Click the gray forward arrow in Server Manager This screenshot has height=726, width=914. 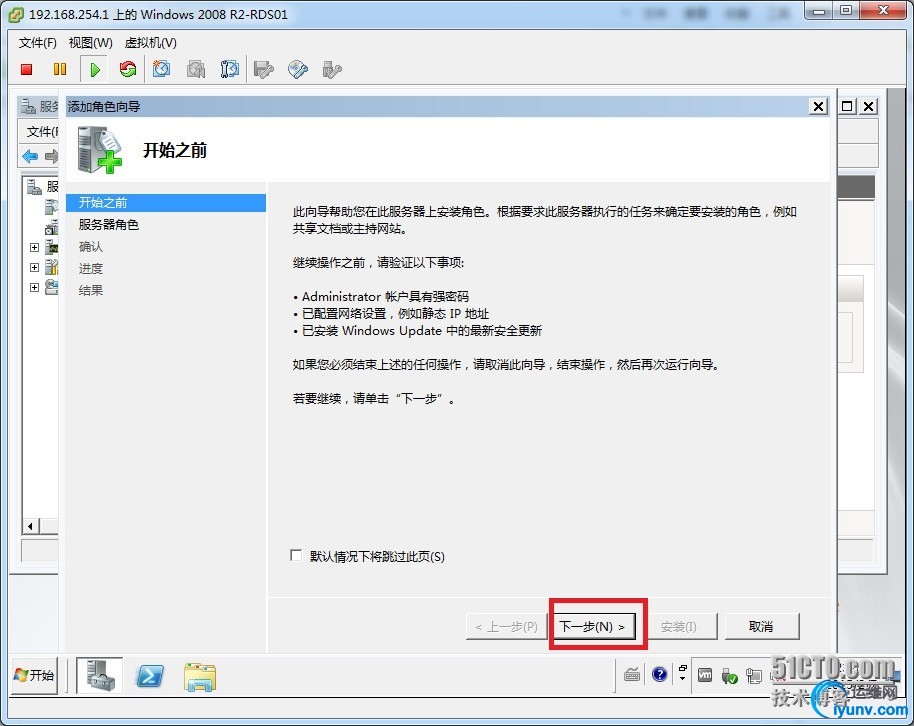click(x=51, y=156)
